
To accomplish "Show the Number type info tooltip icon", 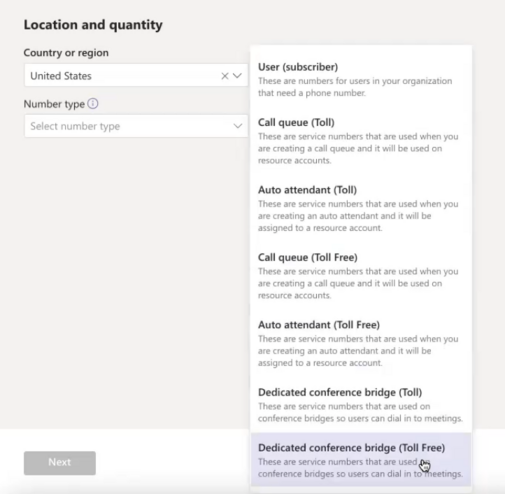I will coord(93,104).
